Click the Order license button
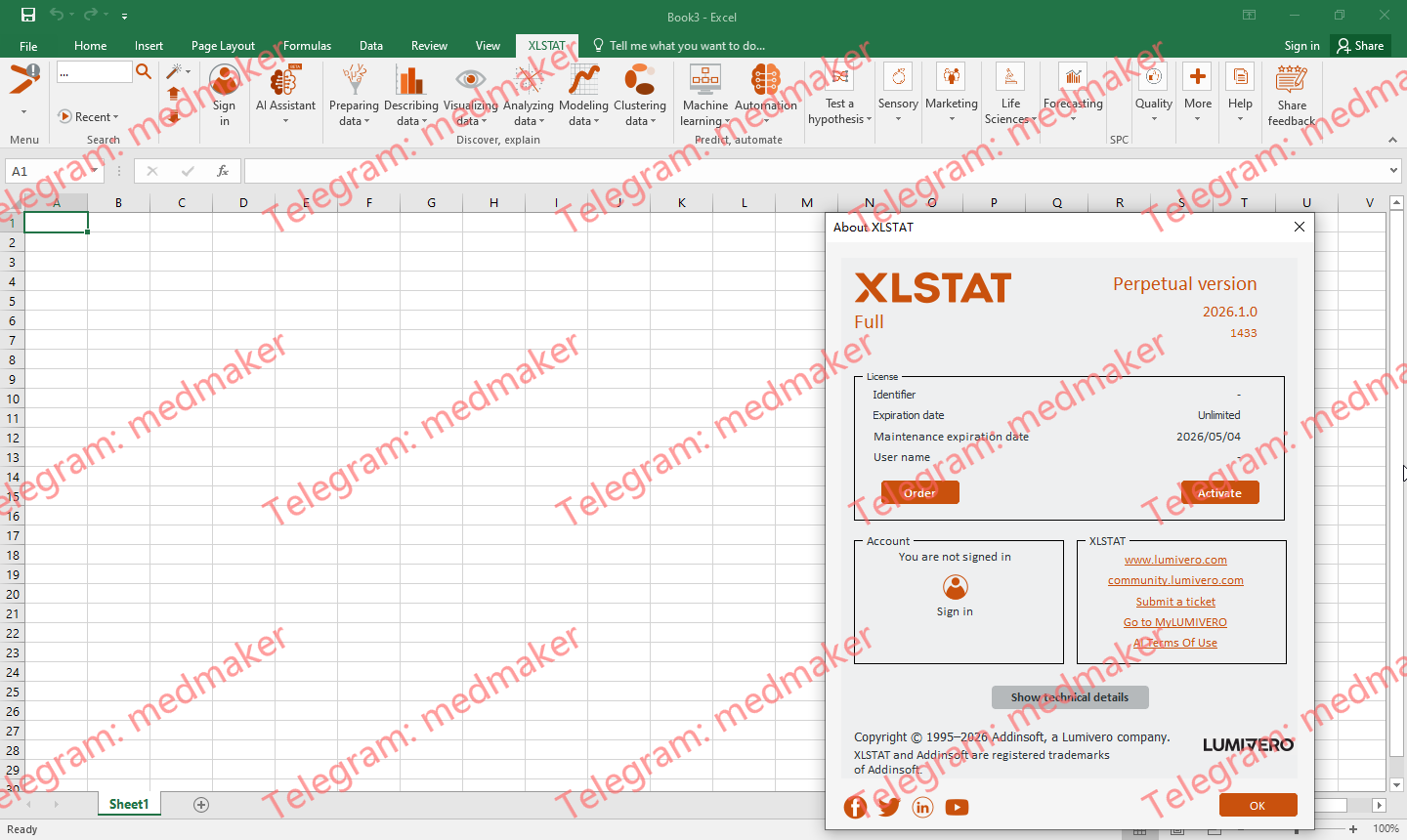Image resolution: width=1407 pixels, height=840 pixels. point(919,492)
